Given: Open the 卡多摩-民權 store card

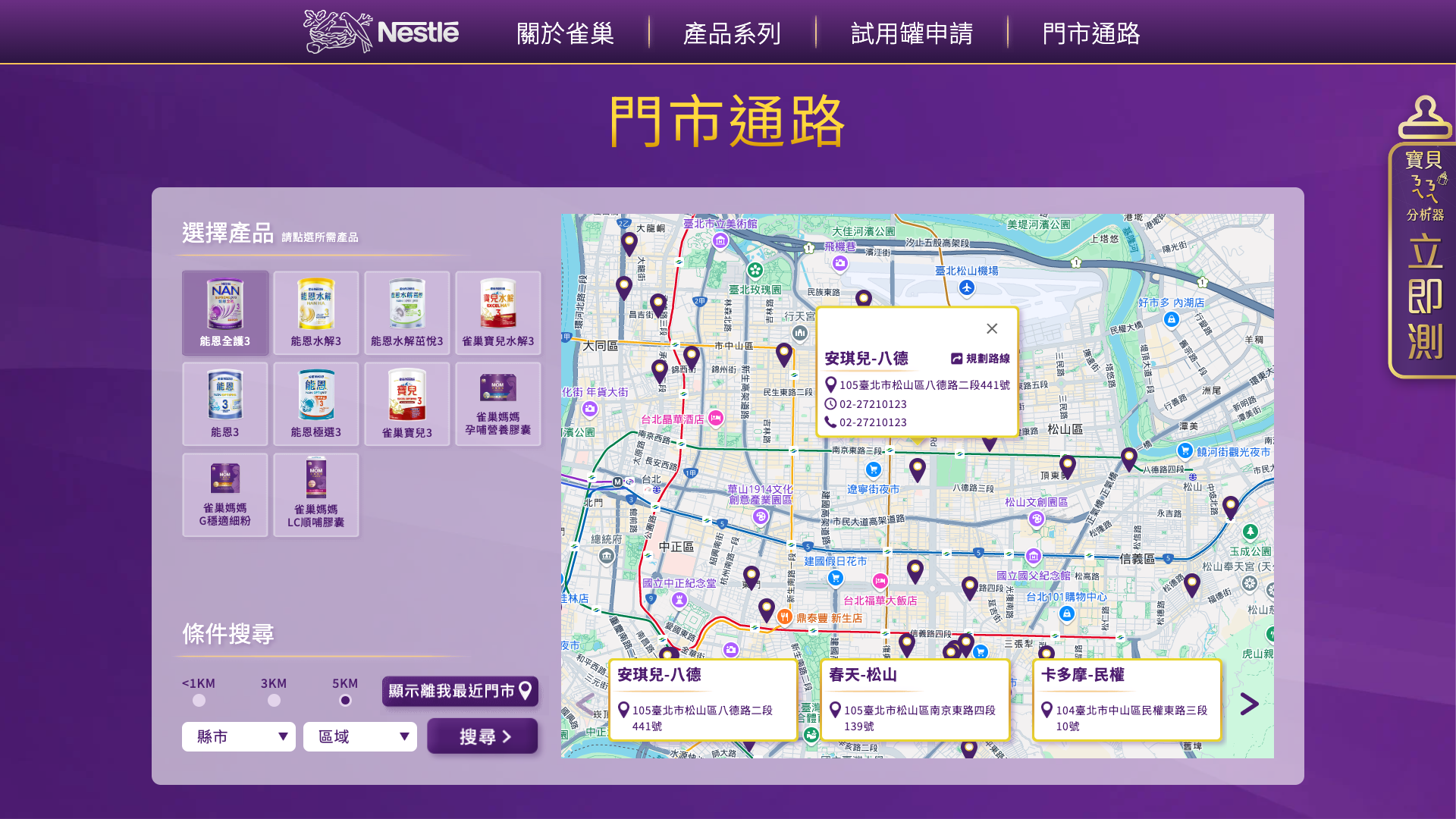Looking at the screenshot, I should coord(1128,699).
